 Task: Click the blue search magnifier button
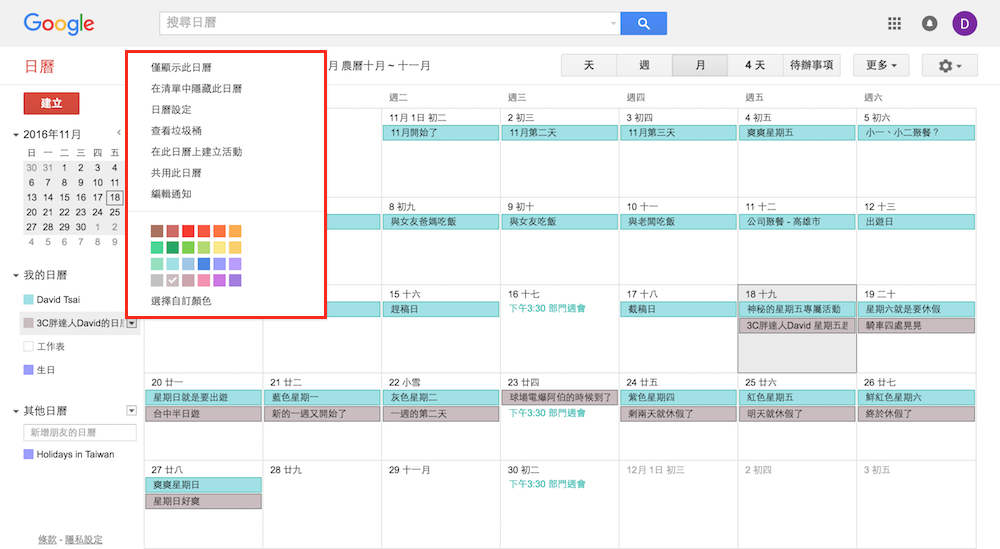pos(643,23)
